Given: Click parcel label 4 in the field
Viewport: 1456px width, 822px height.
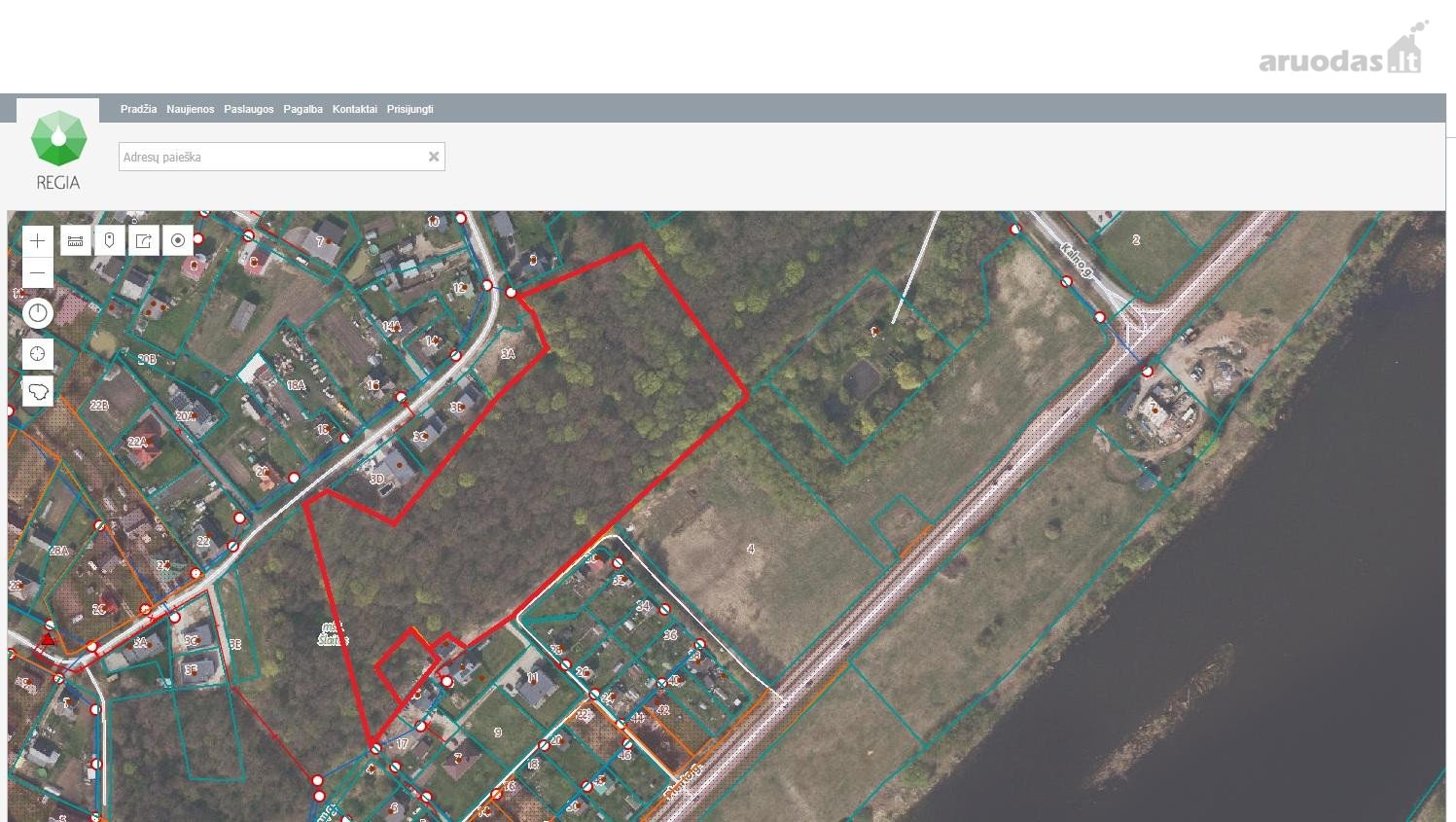Looking at the screenshot, I should pyautogui.click(x=751, y=549).
